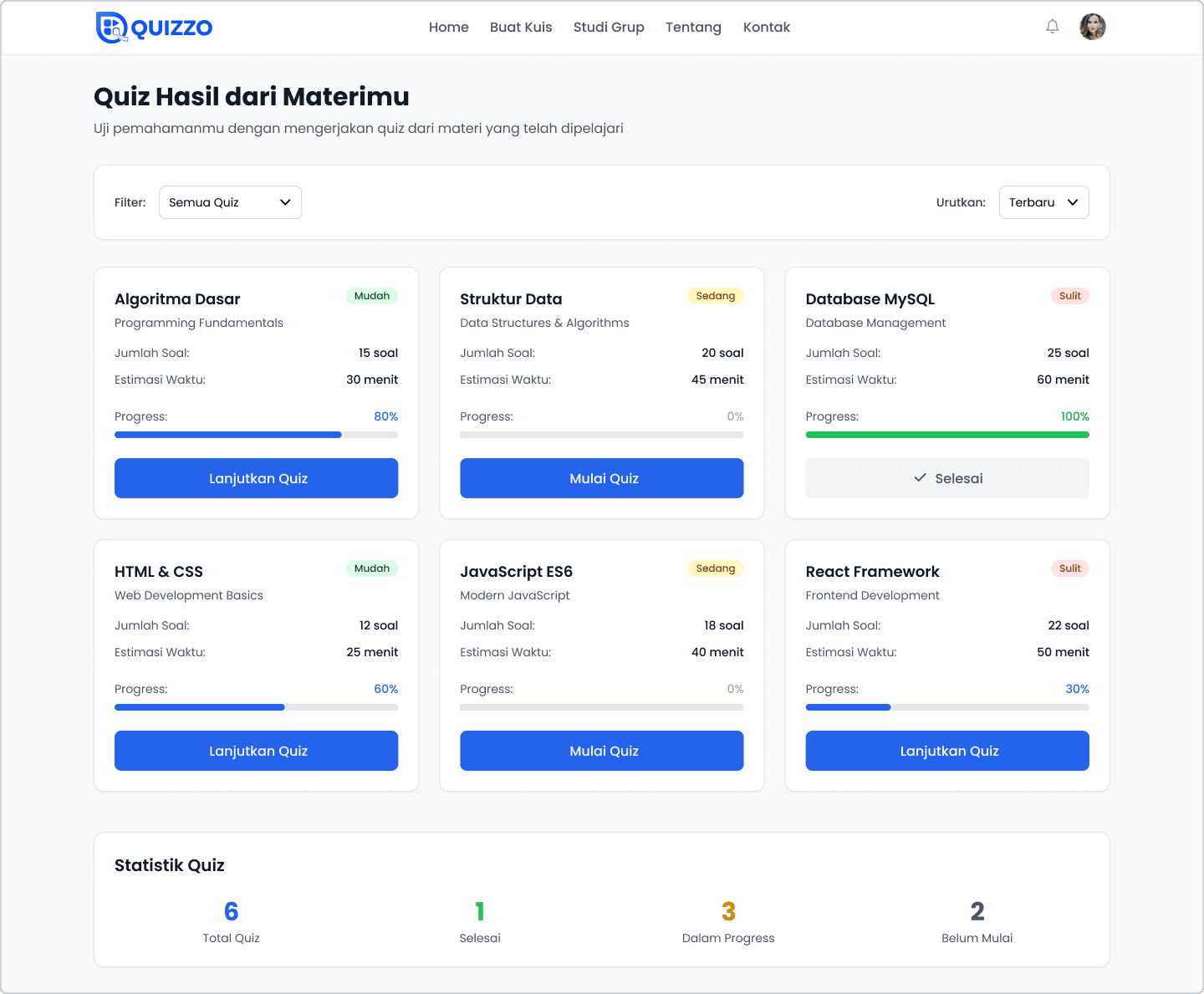This screenshot has width=1204, height=994.
Task: Go to the Home menu item
Action: (x=449, y=27)
